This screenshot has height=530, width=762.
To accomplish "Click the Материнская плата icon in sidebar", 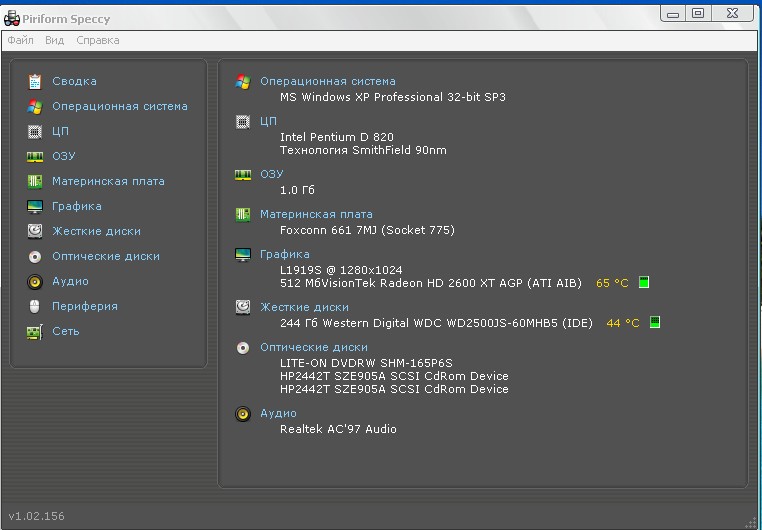I will point(35,181).
